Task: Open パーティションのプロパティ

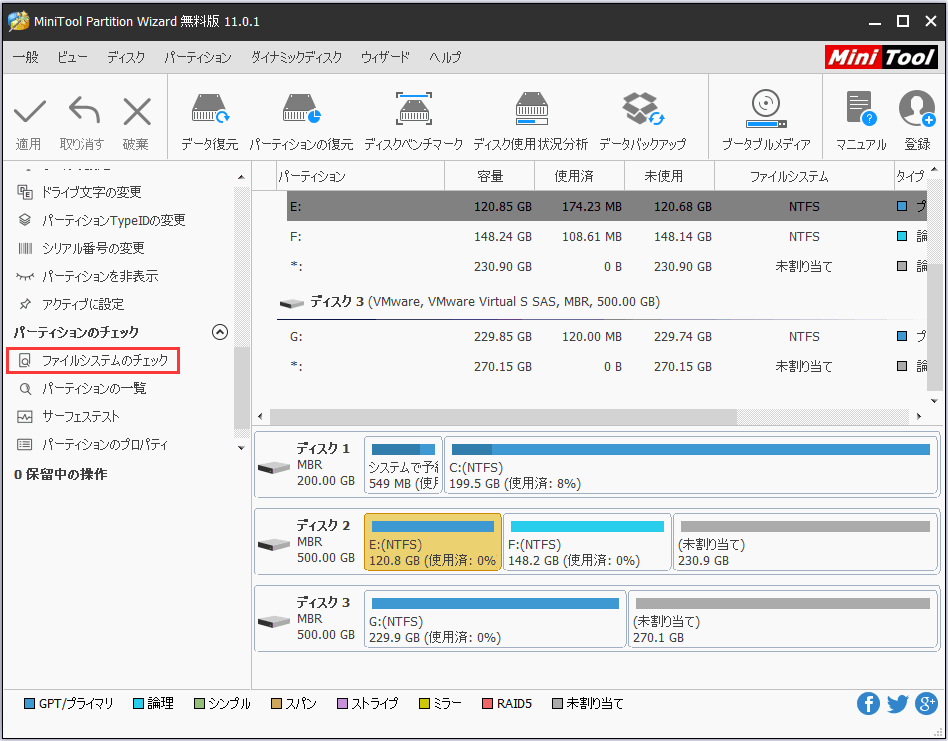Action: pos(93,445)
